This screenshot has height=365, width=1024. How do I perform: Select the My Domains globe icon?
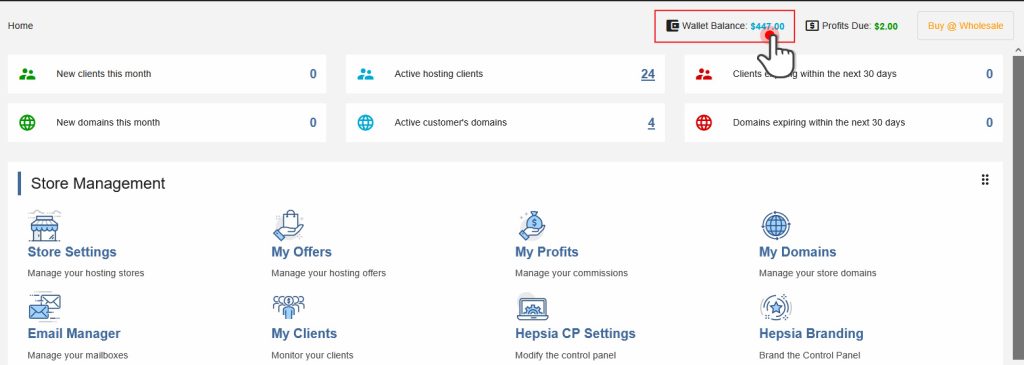tap(776, 226)
